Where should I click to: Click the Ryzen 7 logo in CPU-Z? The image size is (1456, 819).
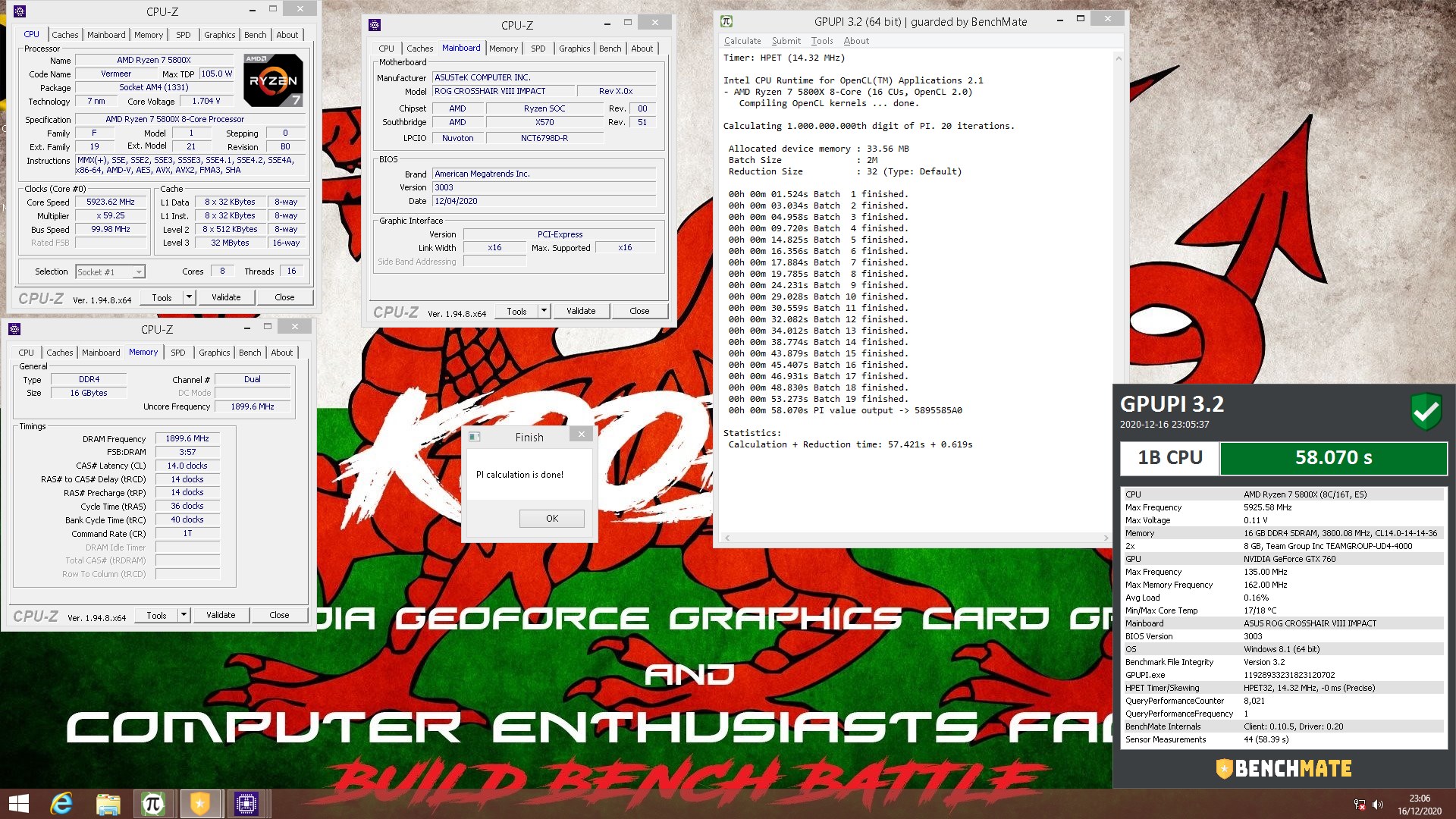(x=273, y=80)
